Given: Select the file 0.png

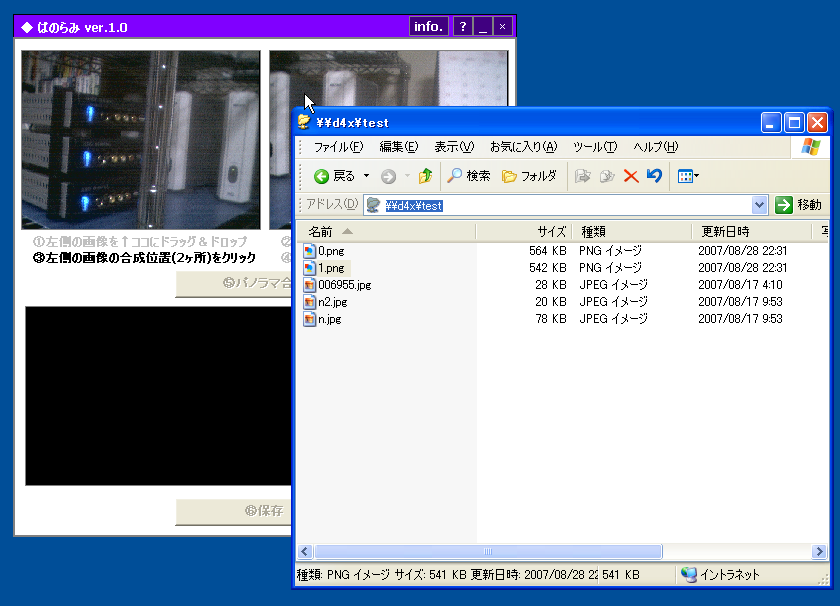Looking at the screenshot, I should point(331,251).
